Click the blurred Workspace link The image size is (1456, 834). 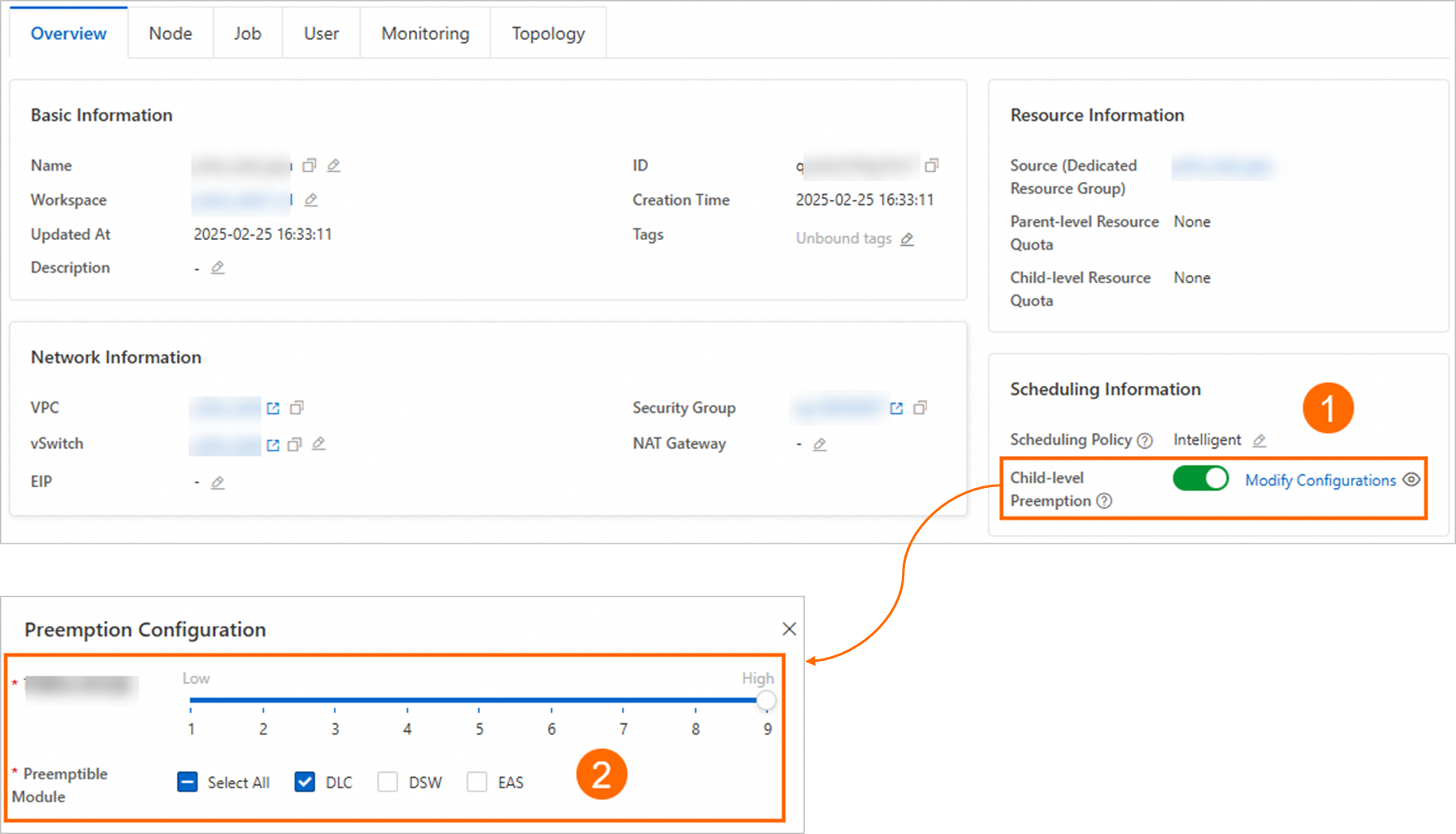[242, 200]
